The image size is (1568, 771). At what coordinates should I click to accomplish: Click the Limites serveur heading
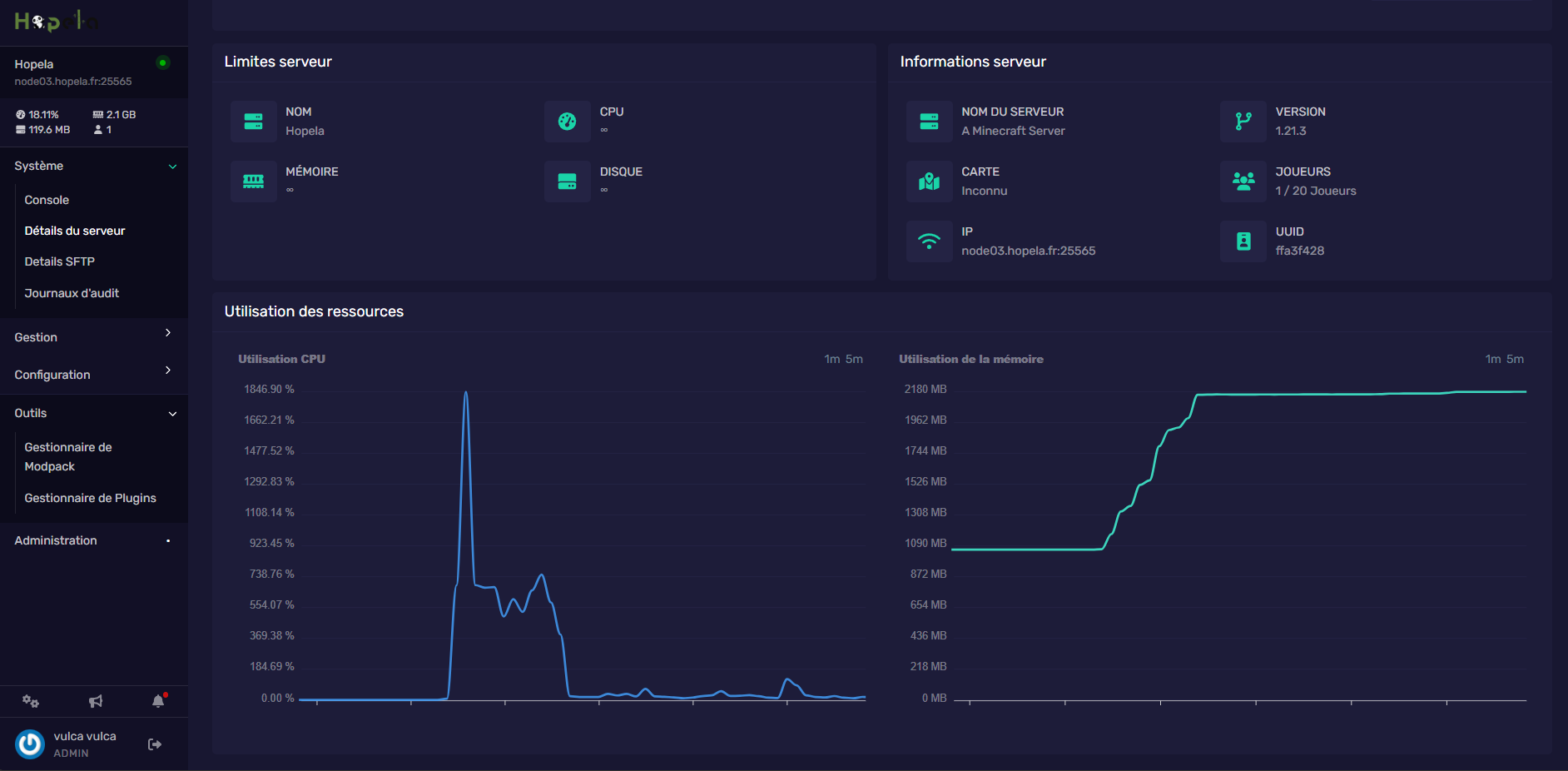[278, 62]
